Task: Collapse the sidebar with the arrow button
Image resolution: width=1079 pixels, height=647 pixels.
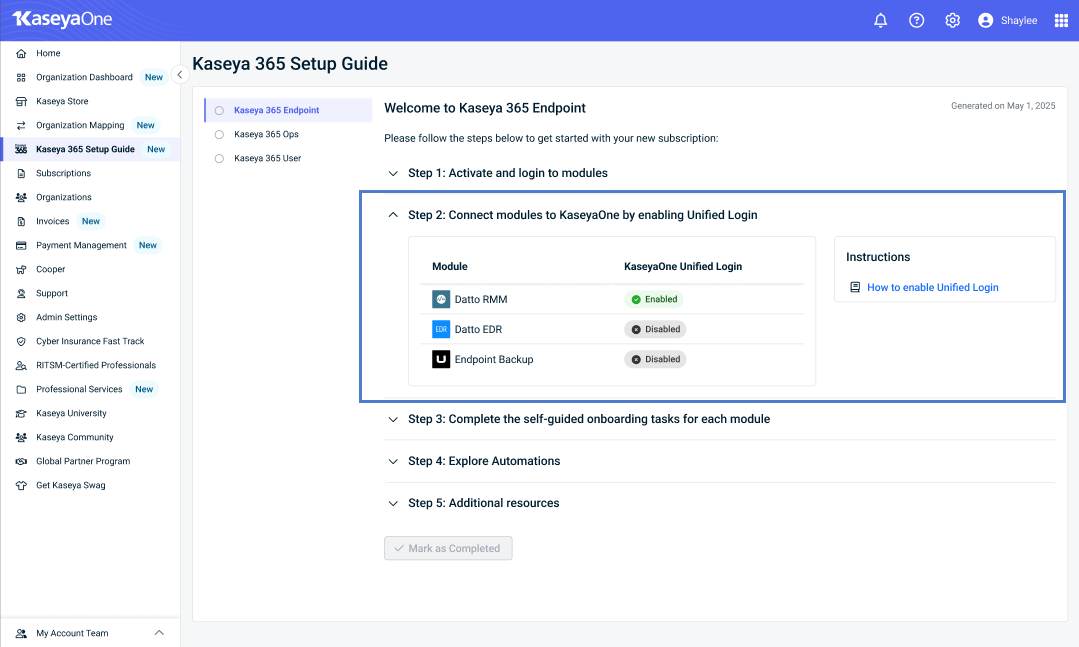Action: coord(180,74)
